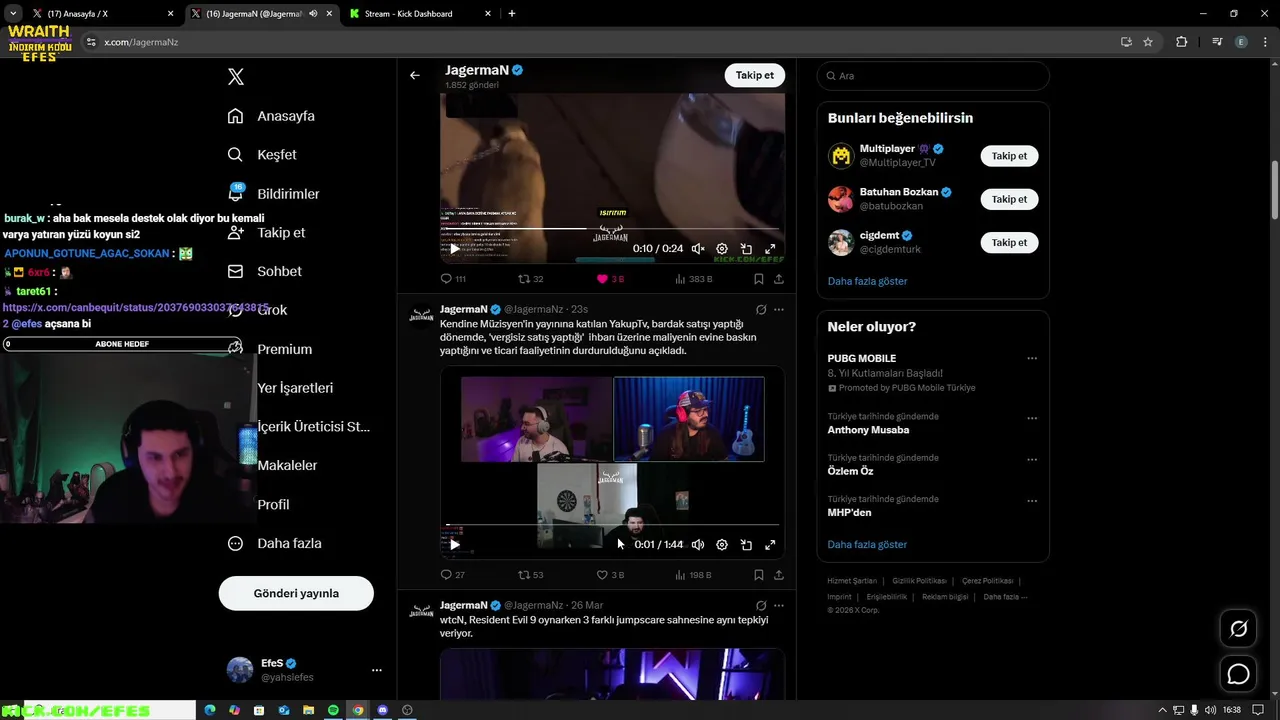Viewport: 1280px width, 720px height.
Task: Bookmark page with star icon
Action: click(1148, 42)
